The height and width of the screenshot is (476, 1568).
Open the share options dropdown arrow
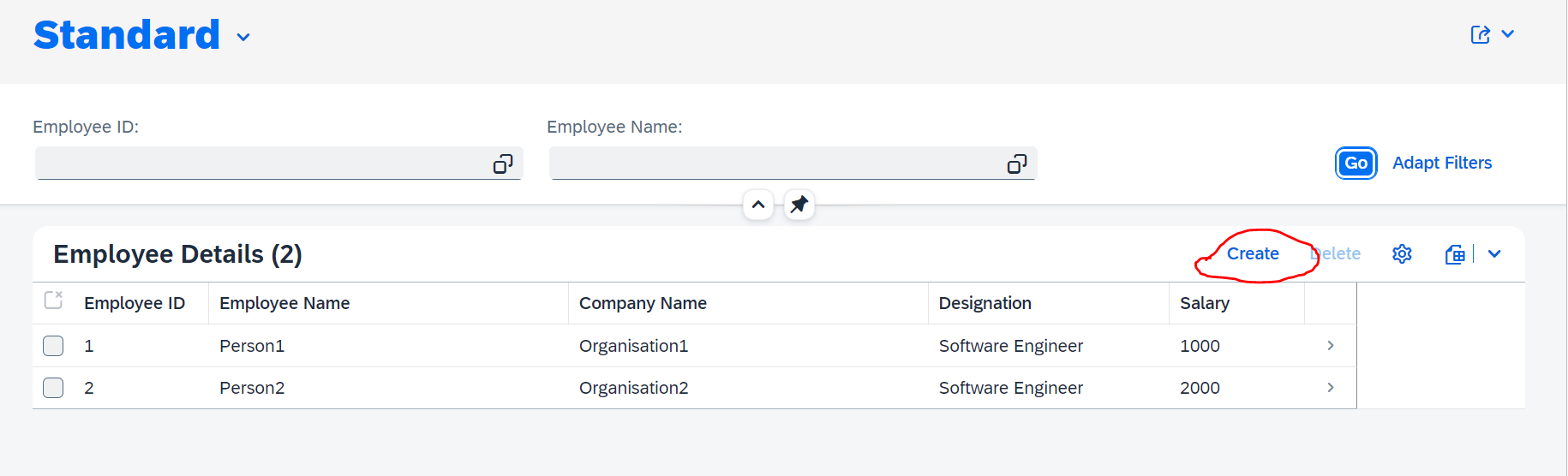click(1508, 34)
